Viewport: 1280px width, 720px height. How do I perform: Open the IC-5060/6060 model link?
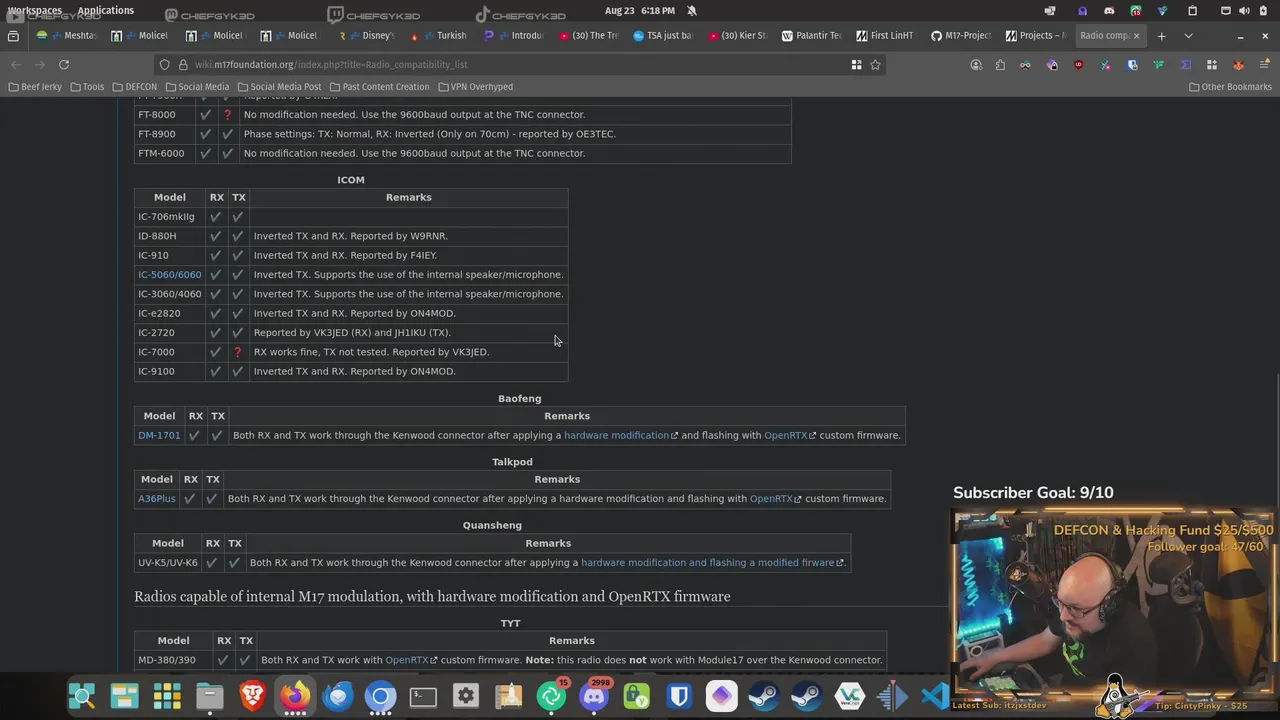click(x=169, y=275)
